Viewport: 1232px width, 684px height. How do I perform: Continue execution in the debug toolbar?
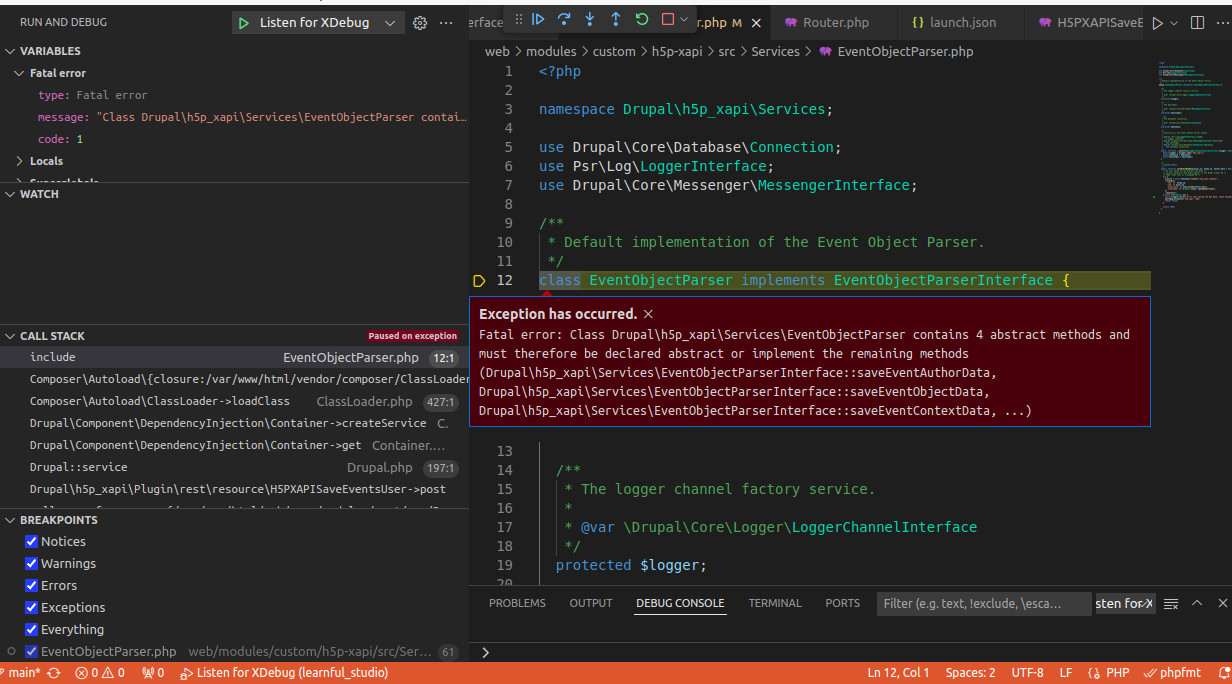click(x=538, y=19)
